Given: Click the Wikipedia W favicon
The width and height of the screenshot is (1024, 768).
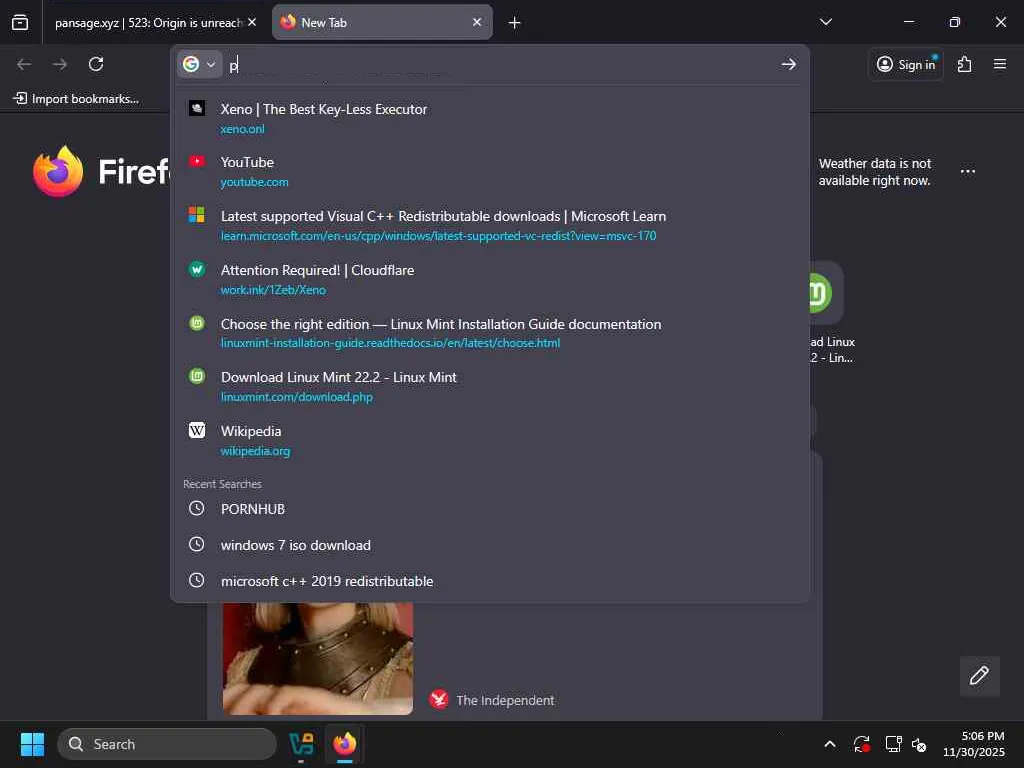Looking at the screenshot, I should (197, 430).
